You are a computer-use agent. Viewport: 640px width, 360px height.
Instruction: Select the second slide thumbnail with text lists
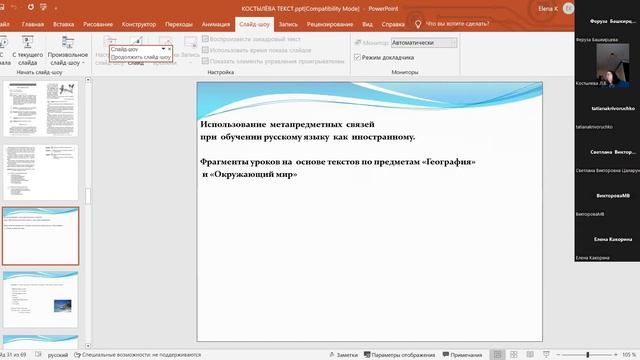(40, 172)
